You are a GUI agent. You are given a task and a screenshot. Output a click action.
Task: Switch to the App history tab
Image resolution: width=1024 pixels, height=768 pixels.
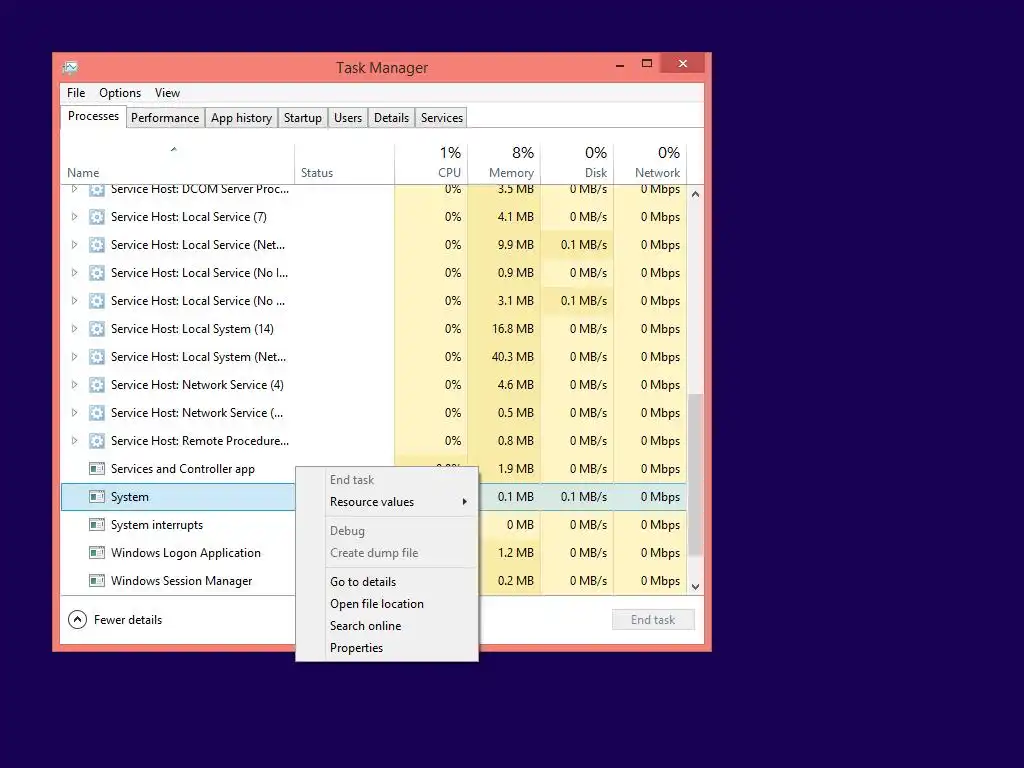(x=241, y=118)
